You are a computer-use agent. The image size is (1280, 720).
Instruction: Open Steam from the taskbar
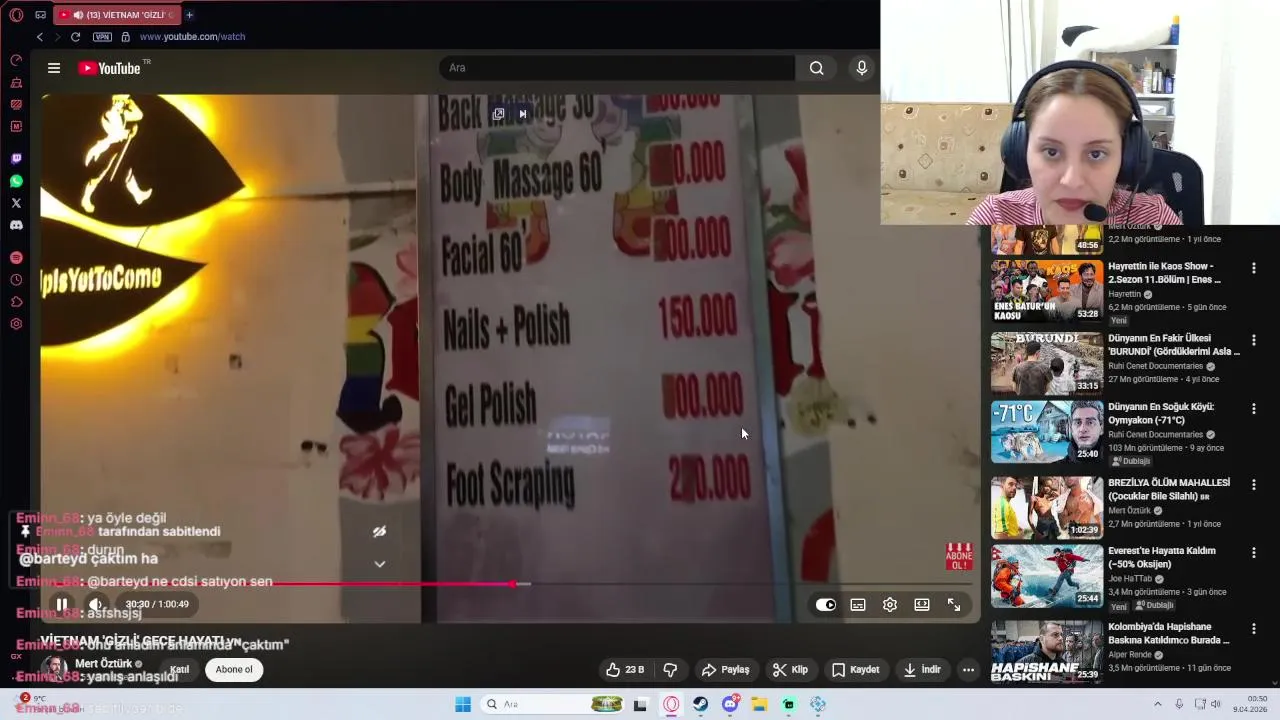700,704
